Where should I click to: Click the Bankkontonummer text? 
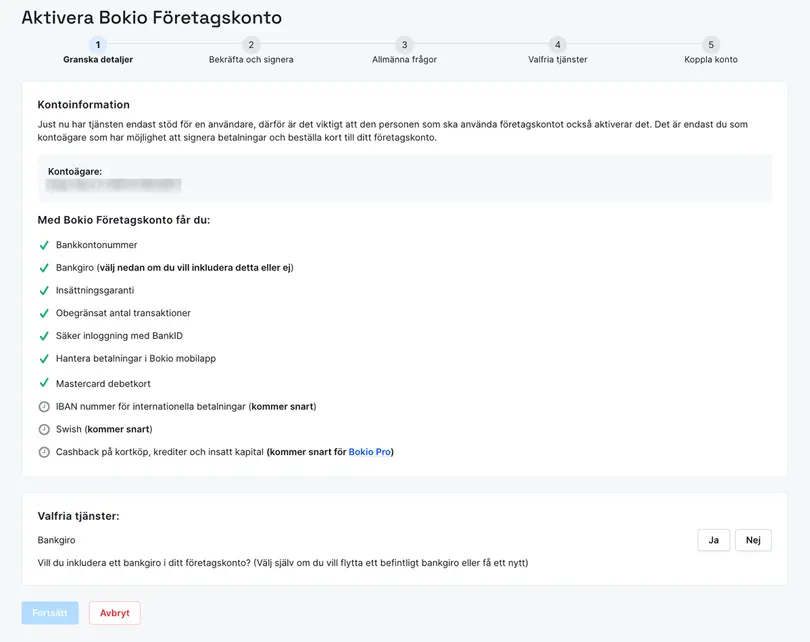point(97,245)
